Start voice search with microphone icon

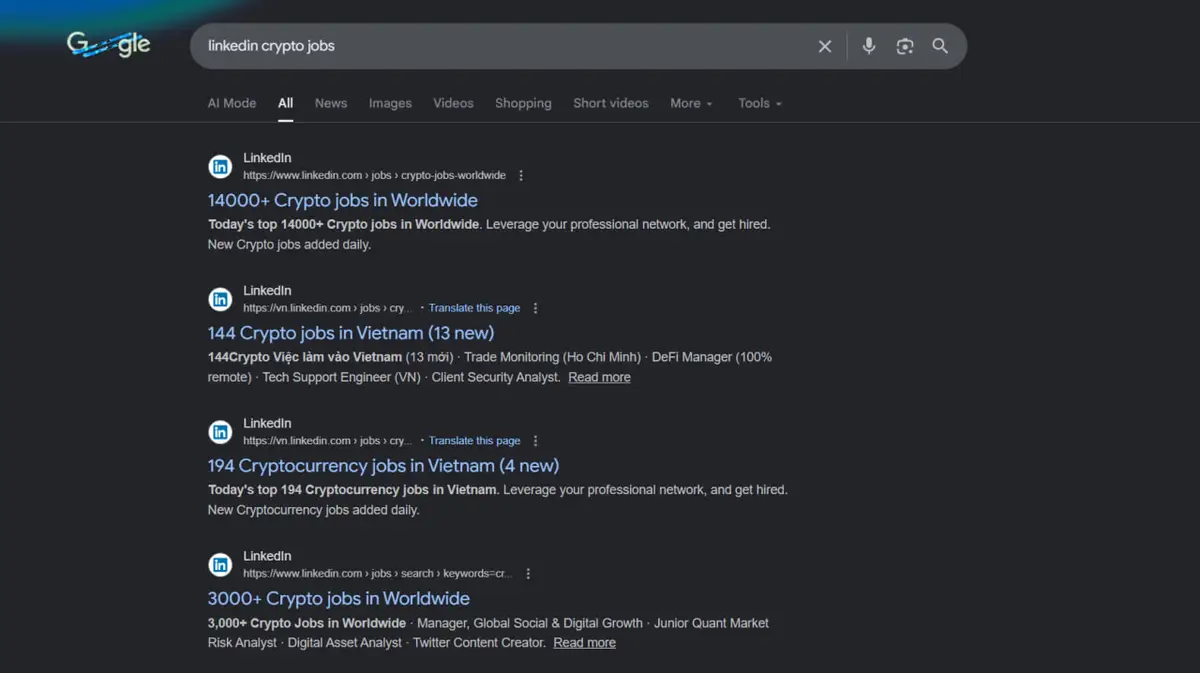pyautogui.click(x=868, y=46)
